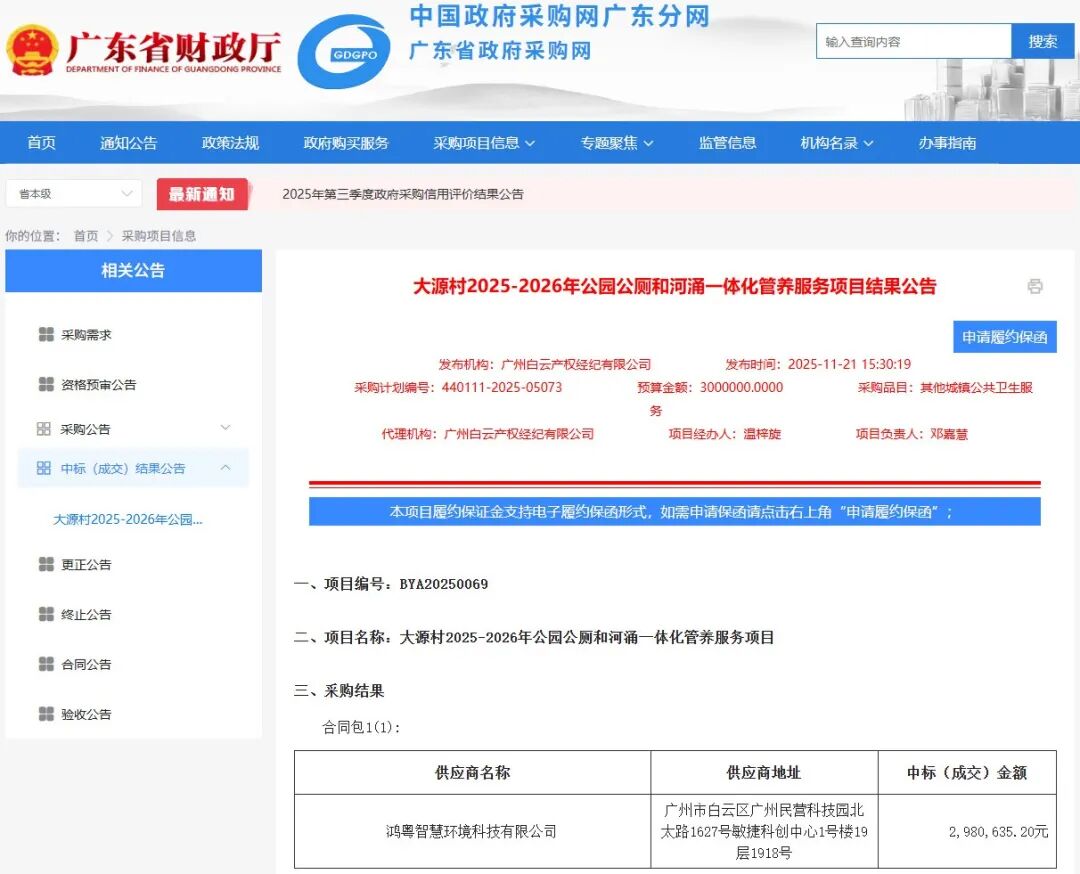This screenshot has height=874, width=1080.
Task: Click 首页 in the breadcrumb
Action: coord(86,236)
